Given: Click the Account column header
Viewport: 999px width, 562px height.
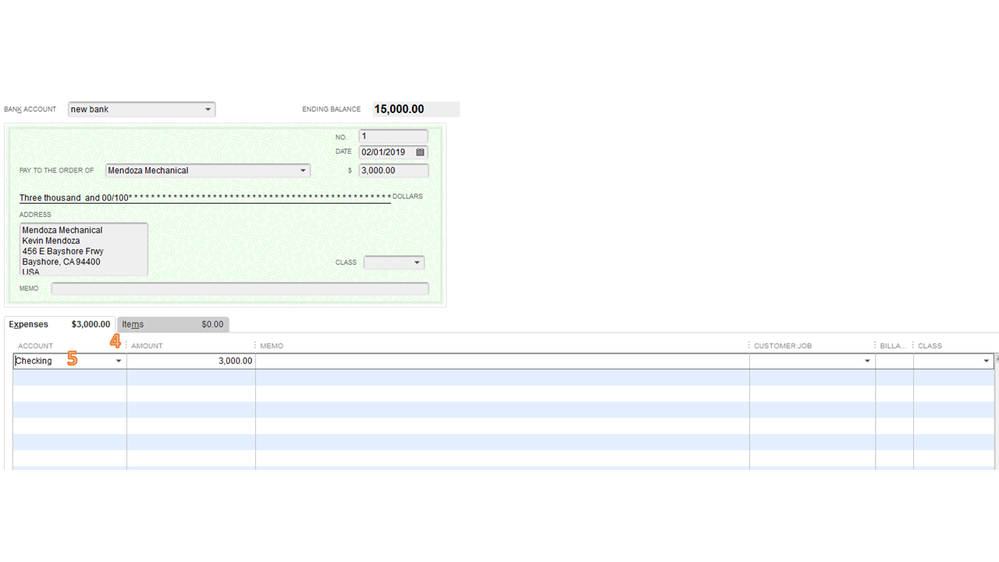Looking at the screenshot, I should point(36,346).
